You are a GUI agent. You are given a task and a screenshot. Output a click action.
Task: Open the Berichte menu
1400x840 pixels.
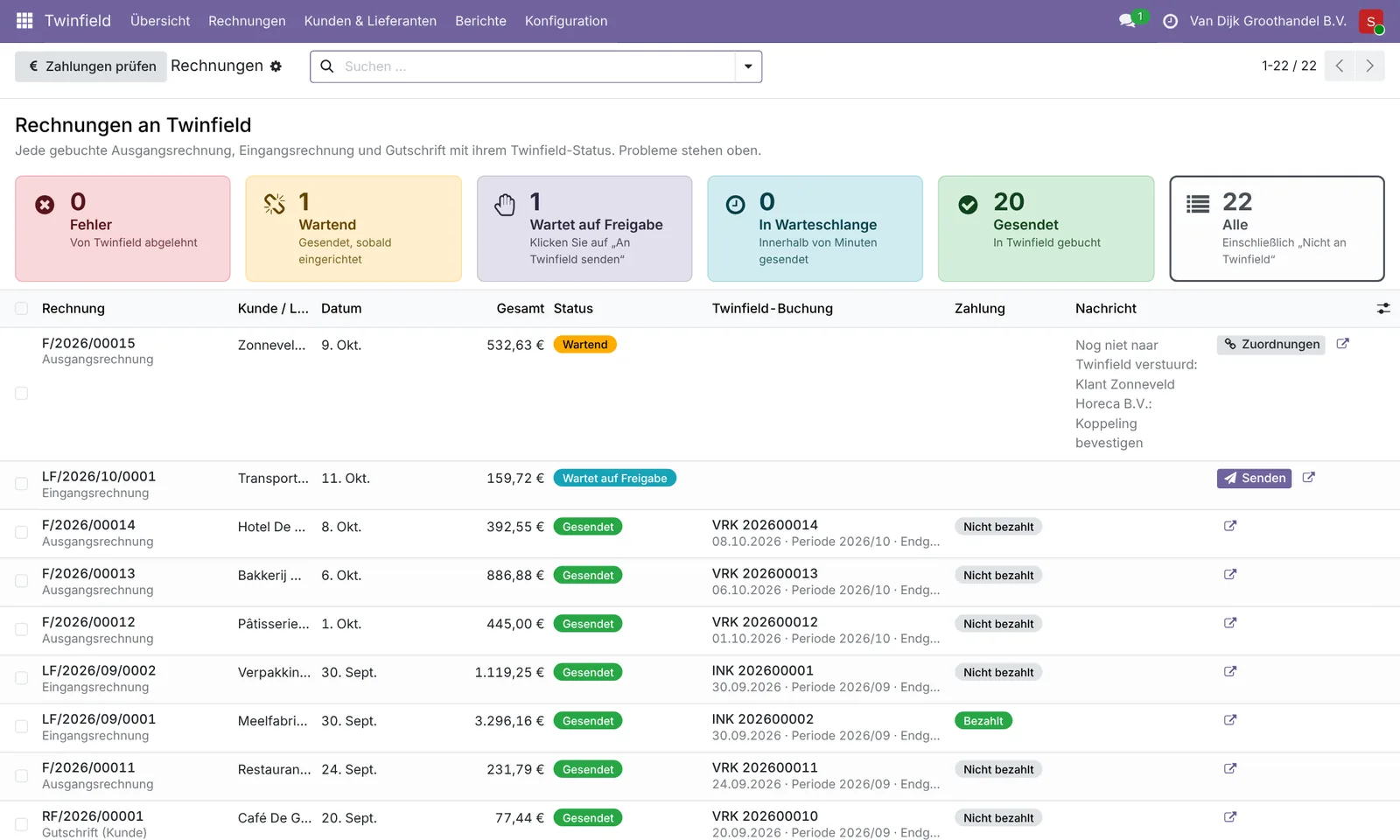pyautogui.click(x=480, y=21)
